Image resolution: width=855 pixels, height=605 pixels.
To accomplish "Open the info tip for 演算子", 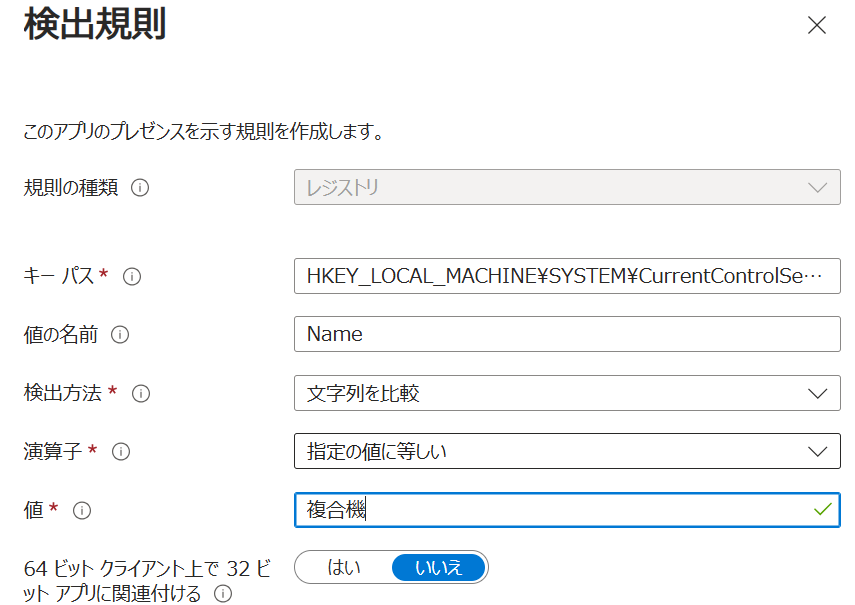I will pyautogui.click(x=121, y=452).
